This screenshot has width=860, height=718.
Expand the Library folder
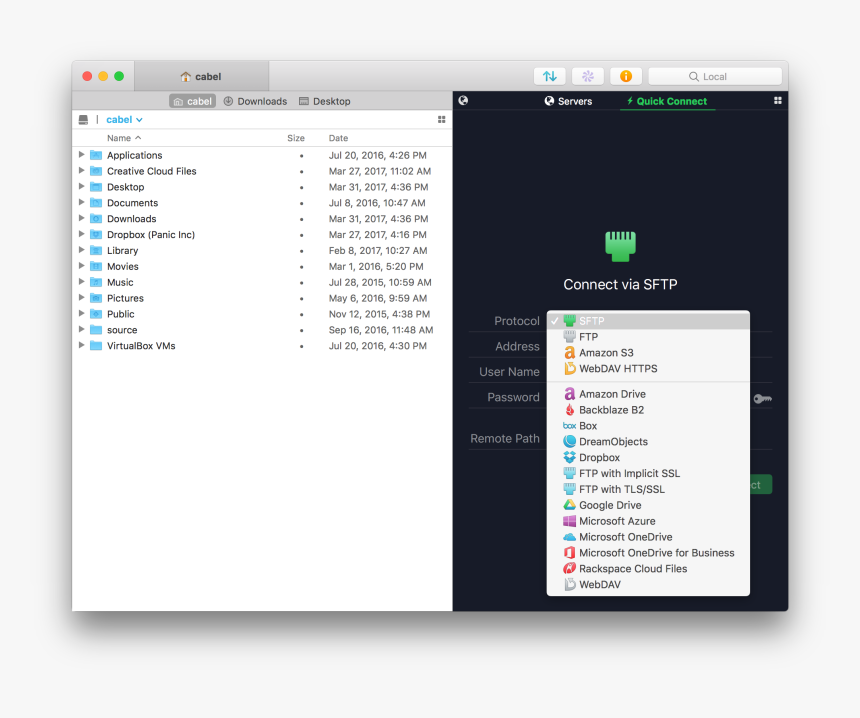coord(82,250)
